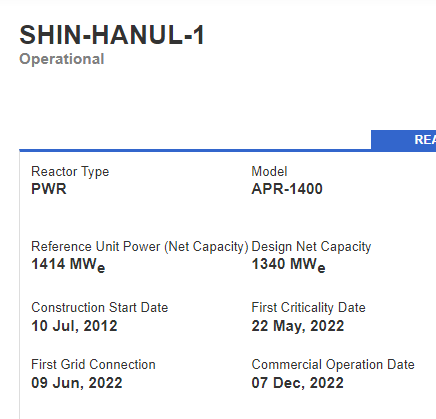
Task: Click the PWR reactor type value
Action: 49,189
